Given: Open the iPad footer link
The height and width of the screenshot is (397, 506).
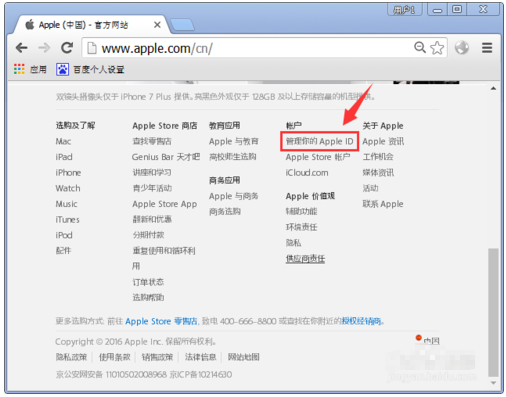Looking at the screenshot, I should click(64, 157).
